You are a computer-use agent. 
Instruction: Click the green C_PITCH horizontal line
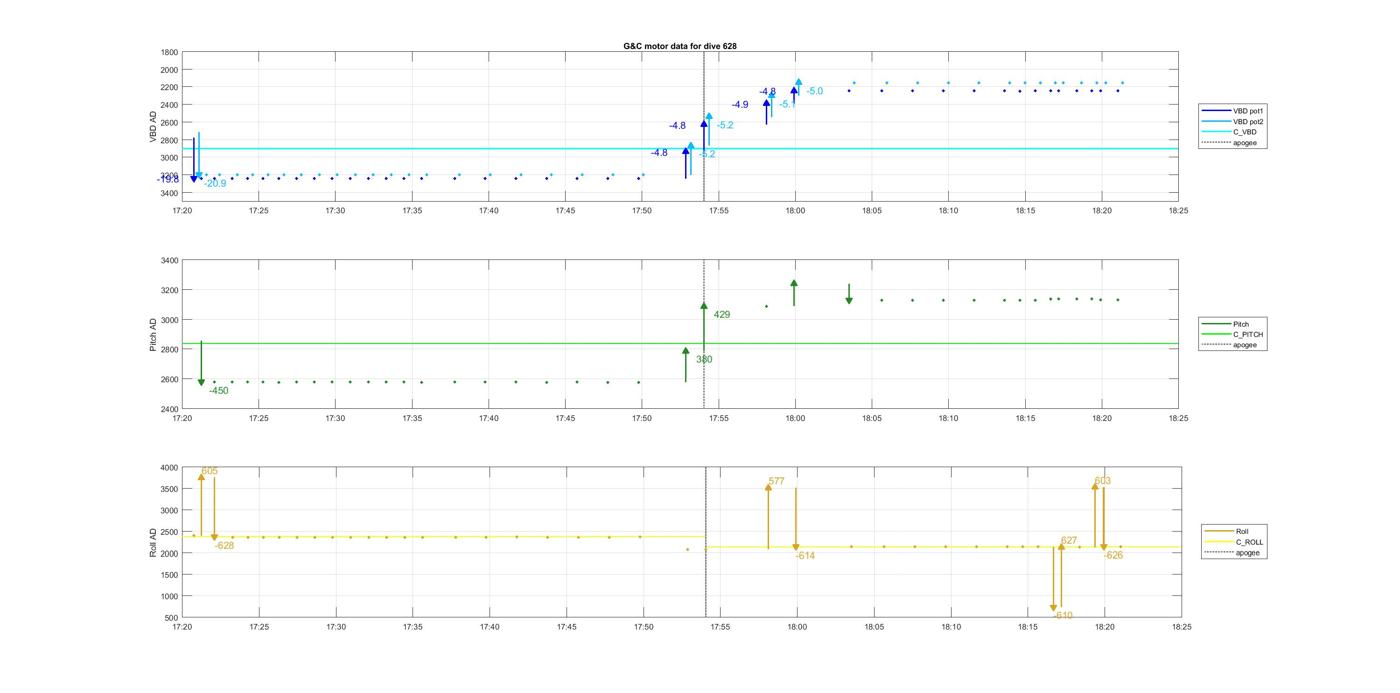click(x=680, y=344)
